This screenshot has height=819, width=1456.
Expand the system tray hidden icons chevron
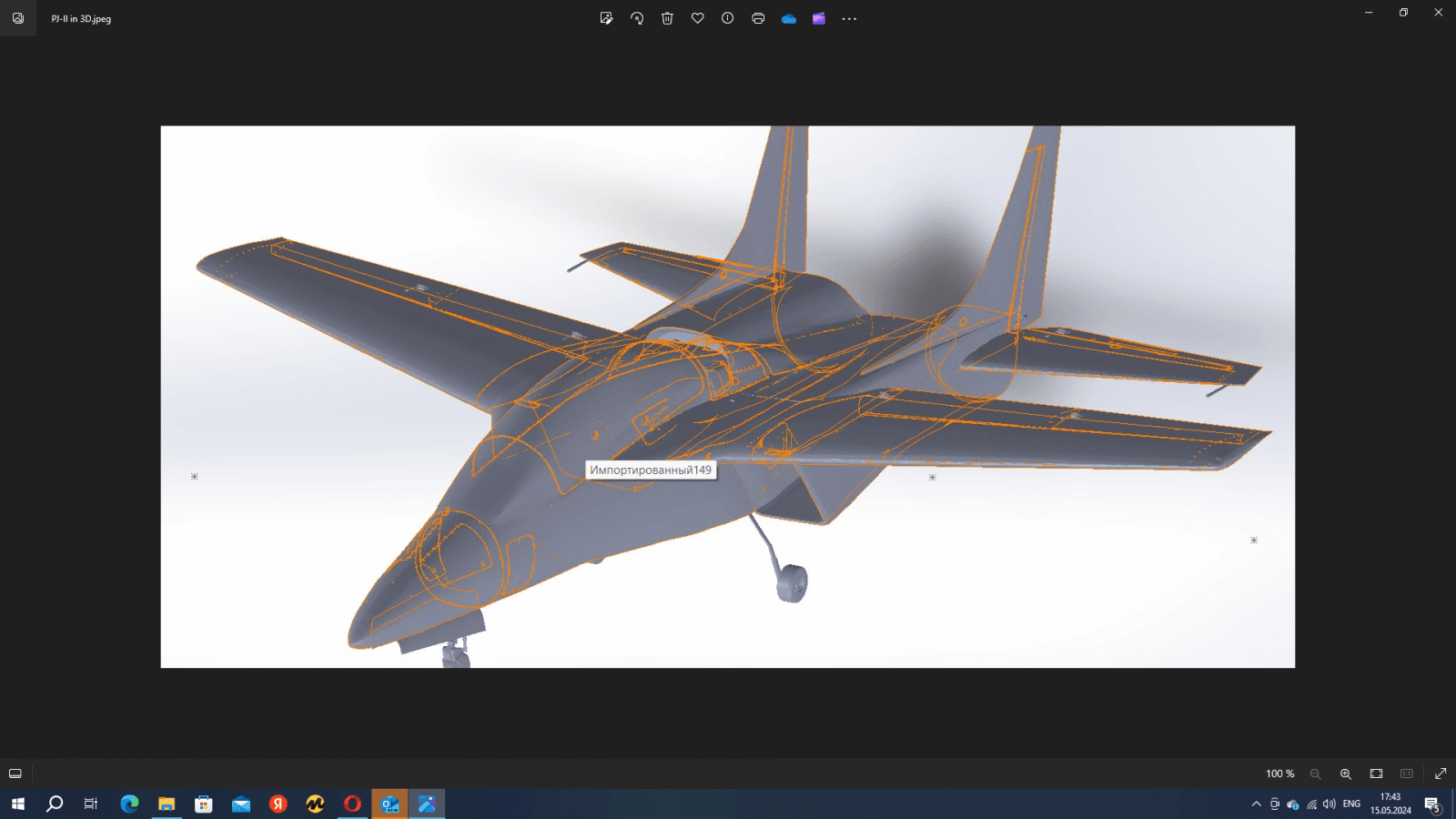pyautogui.click(x=1257, y=804)
